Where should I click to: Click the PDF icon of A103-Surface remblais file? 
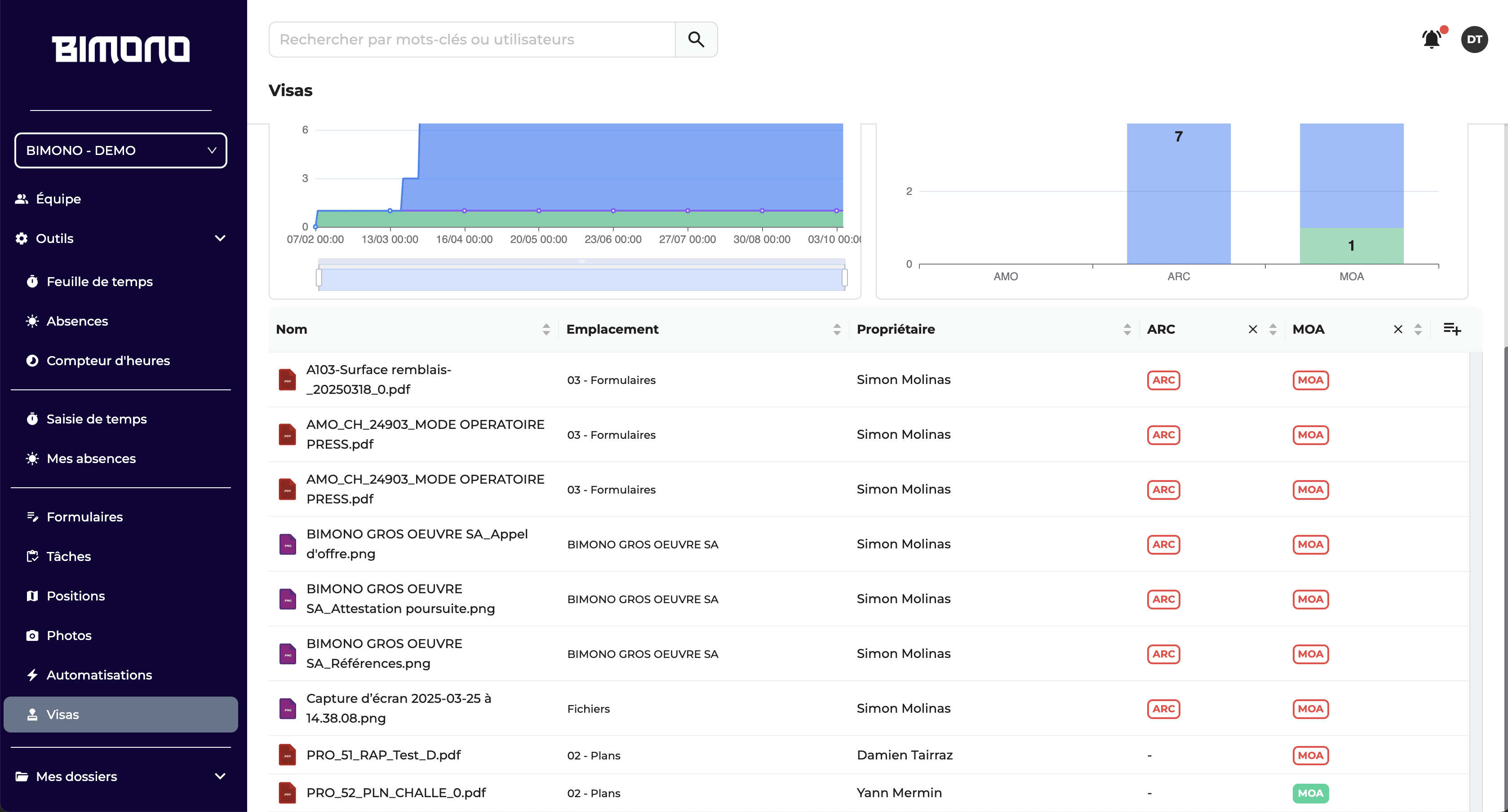[x=287, y=380]
